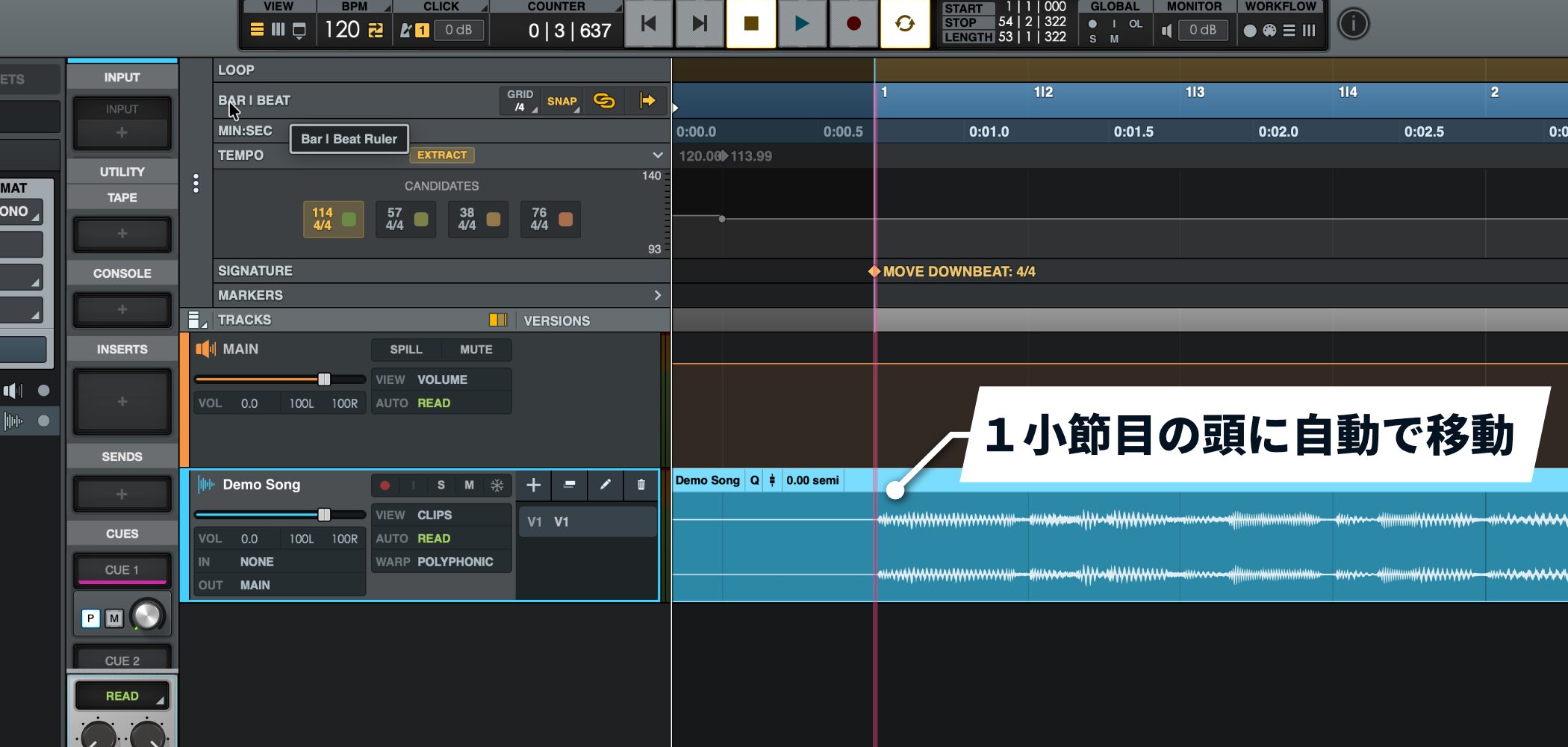This screenshot has width=1568, height=747.
Task: Click the pencil edit icon on Demo Song
Action: pos(605,485)
